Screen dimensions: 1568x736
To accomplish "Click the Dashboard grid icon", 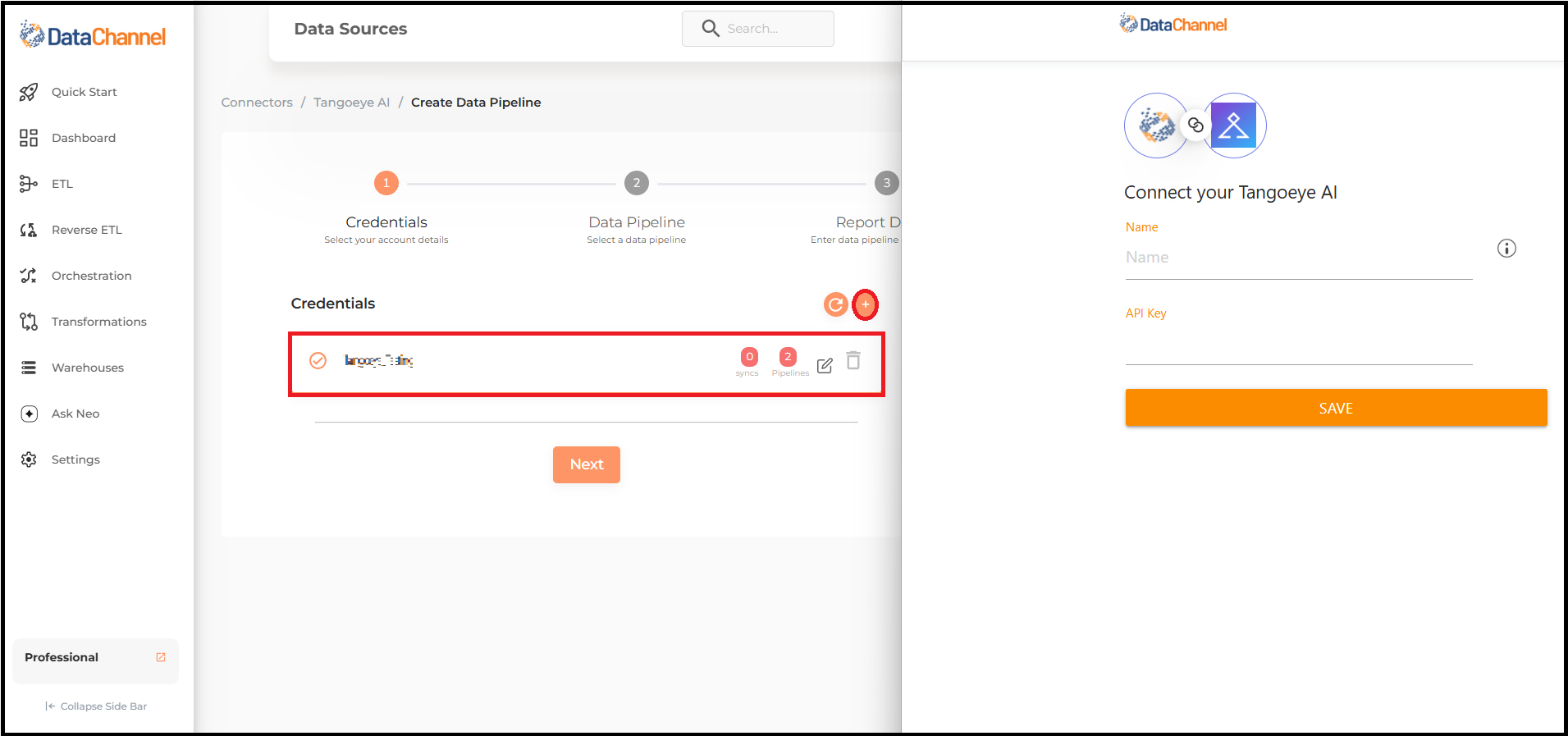I will coord(29,138).
